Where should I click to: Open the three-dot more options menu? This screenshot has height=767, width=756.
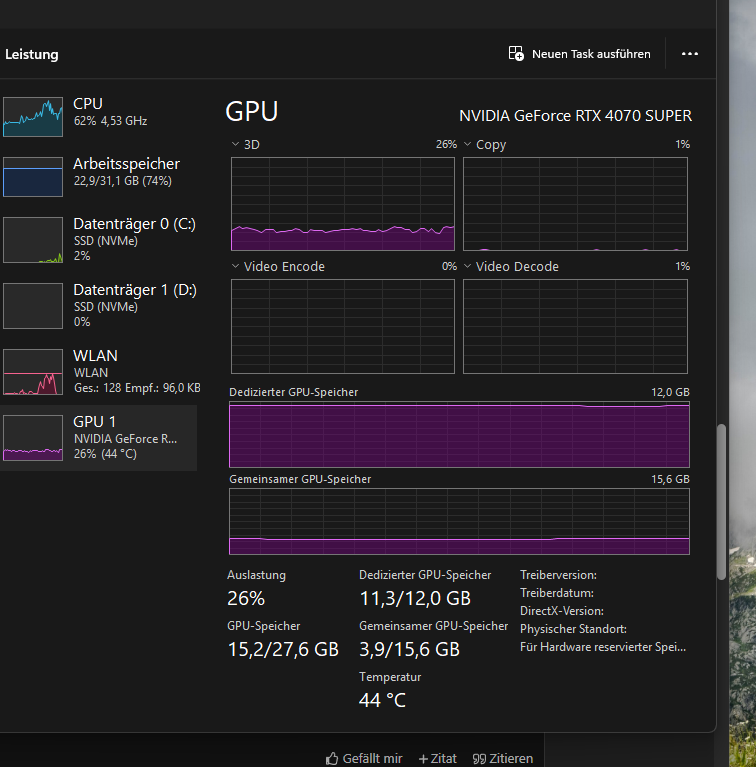click(689, 53)
